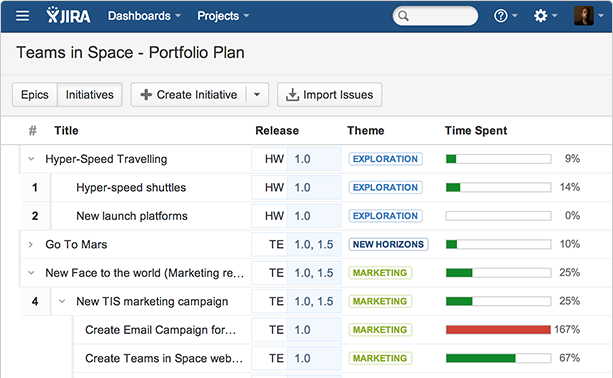Select New Face to the world title

[144, 273]
